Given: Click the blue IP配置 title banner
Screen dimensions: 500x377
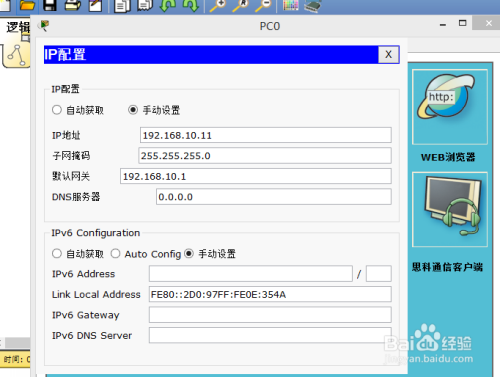Looking at the screenshot, I should pyautogui.click(x=211, y=54).
